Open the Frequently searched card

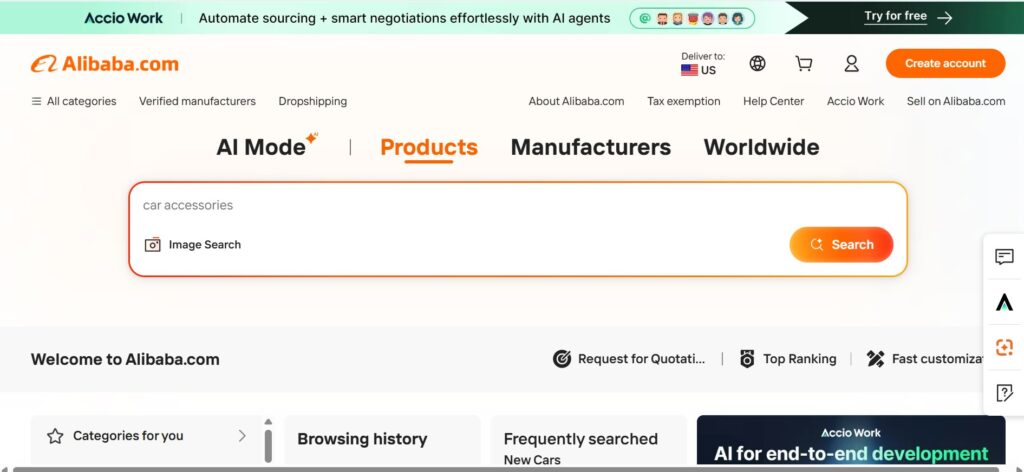click(x=588, y=441)
